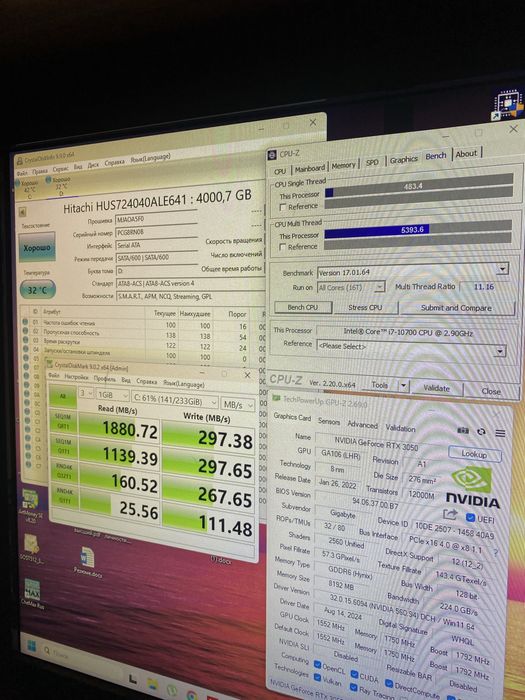This screenshot has height=700, width=525.
Task: Switch to the Validation tab in GPU-Z
Action: 400,429
